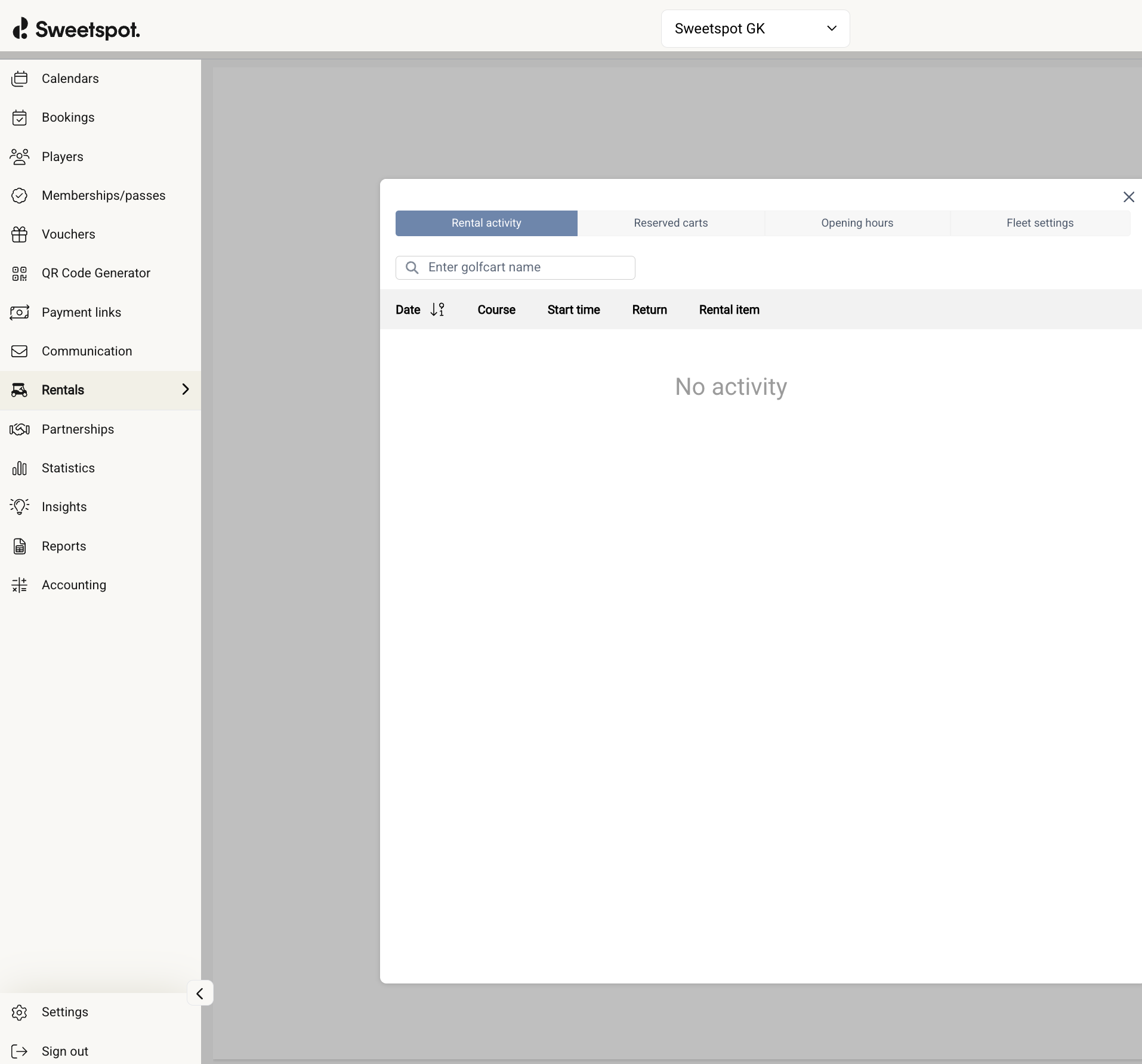The height and width of the screenshot is (1064, 1142).
Task: Open the Insights section
Action: pyautogui.click(x=100, y=507)
